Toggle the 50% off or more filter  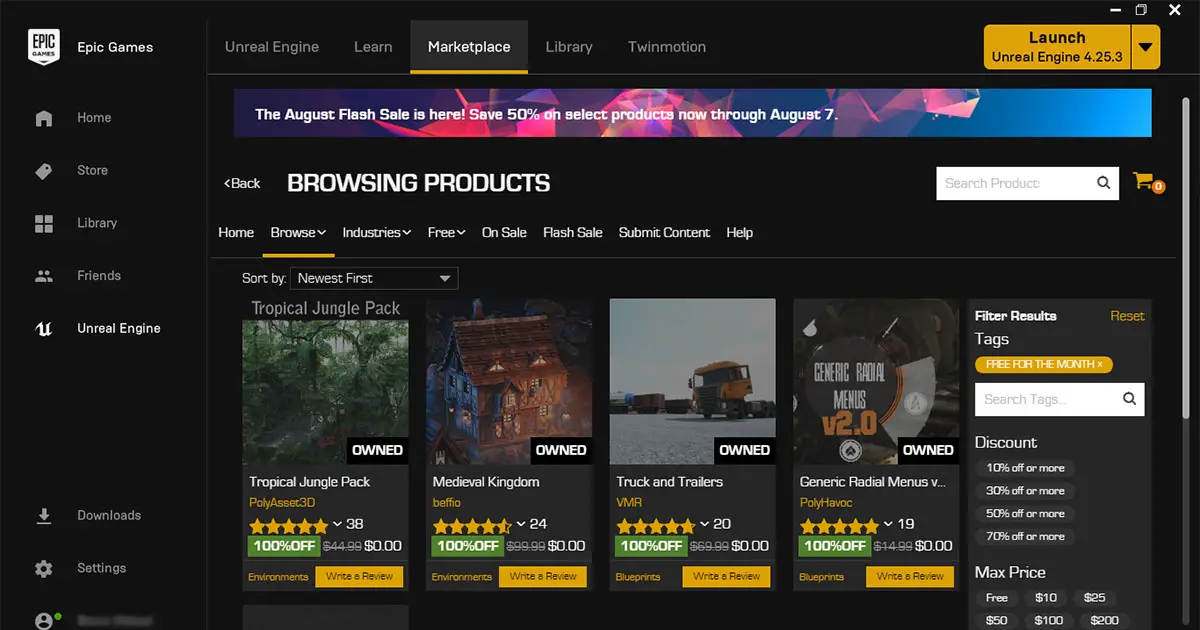[1025, 514]
